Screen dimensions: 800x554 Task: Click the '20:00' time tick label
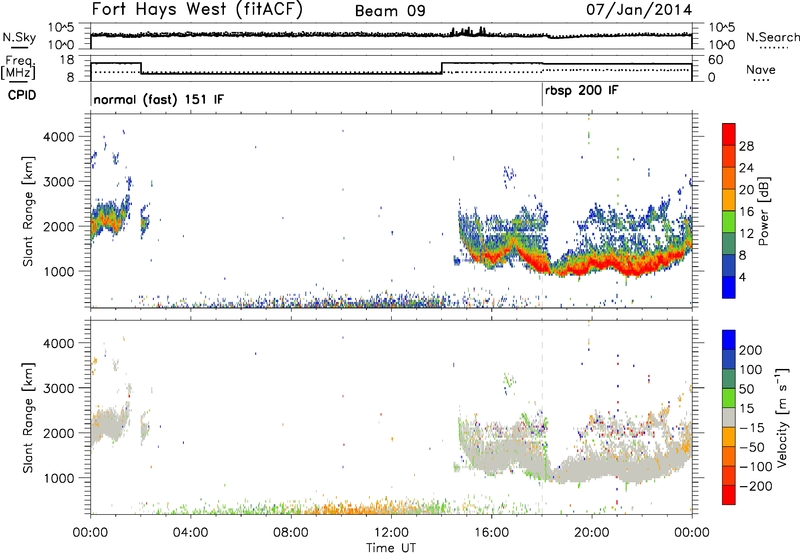click(591, 533)
